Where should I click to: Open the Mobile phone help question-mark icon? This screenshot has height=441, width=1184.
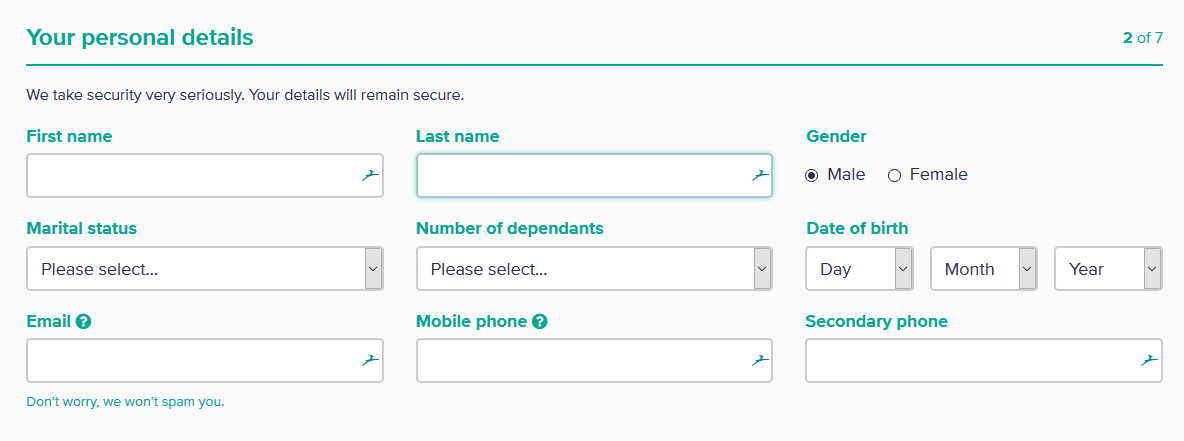click(x=540, y=322)
